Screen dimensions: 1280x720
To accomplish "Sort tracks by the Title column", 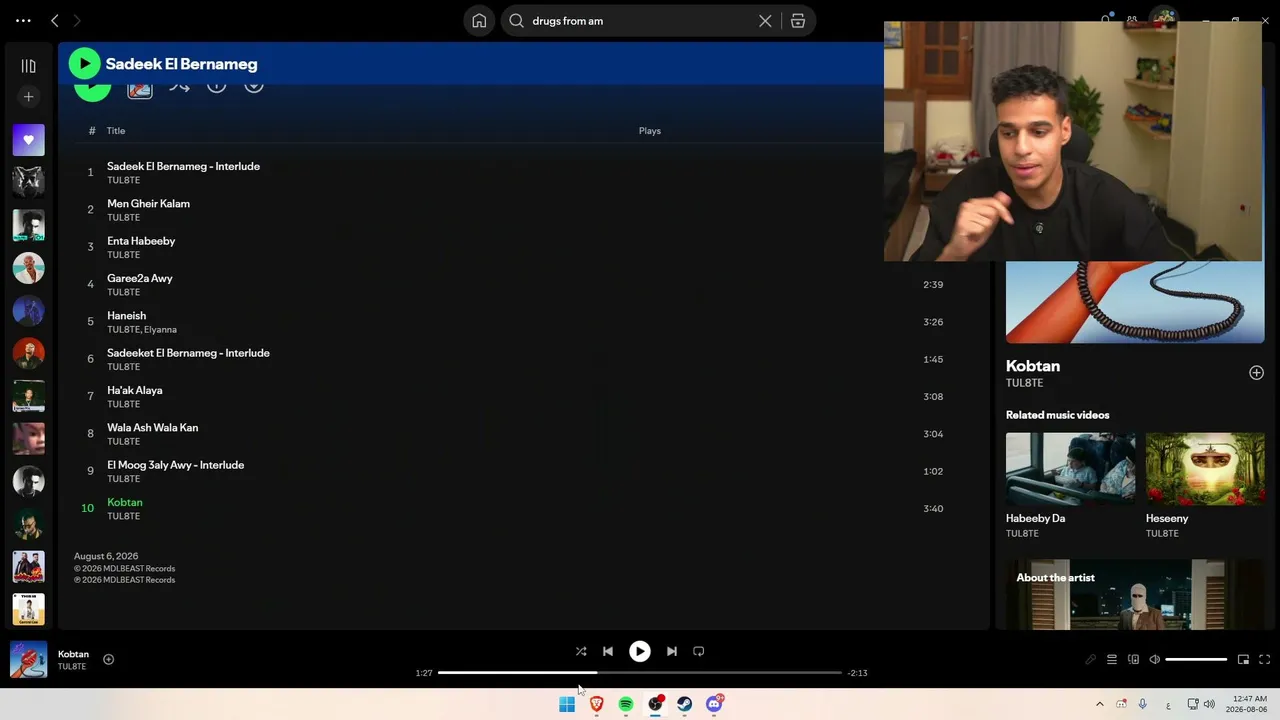I will [x=116, y=131].
